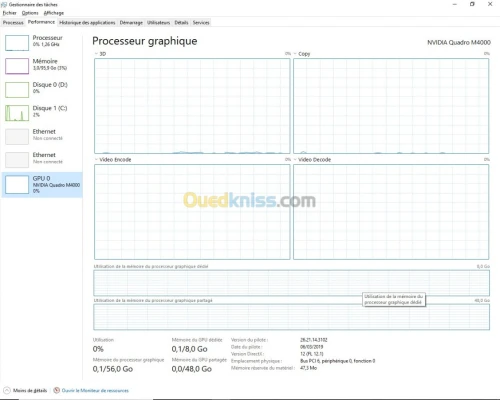Viewport: 500px width, 400px height.
Task: Click Ouvrir le Moniteur de ressources link
Action: pos(95,390)
